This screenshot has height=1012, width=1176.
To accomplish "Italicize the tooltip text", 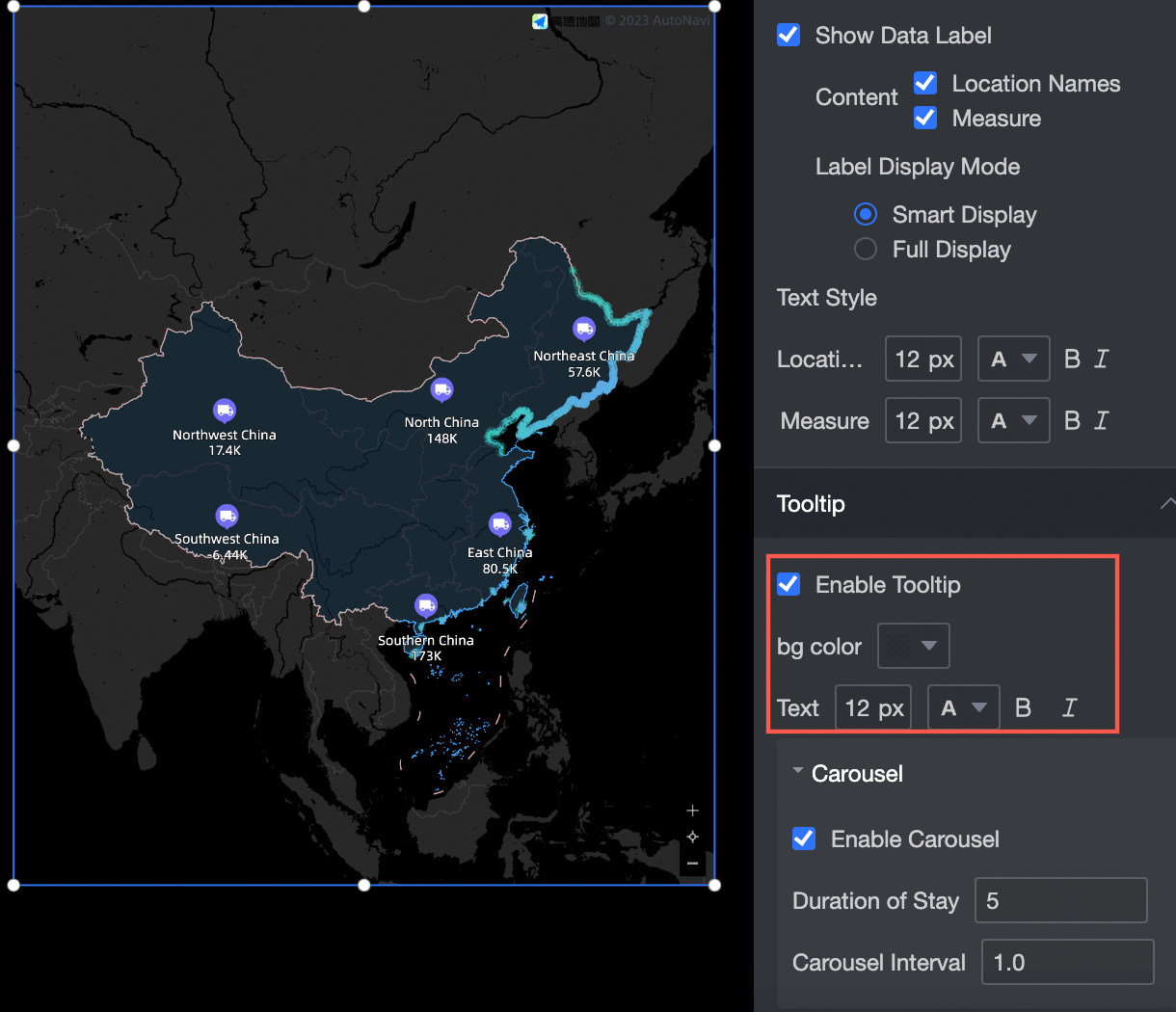I will 1069,707.
